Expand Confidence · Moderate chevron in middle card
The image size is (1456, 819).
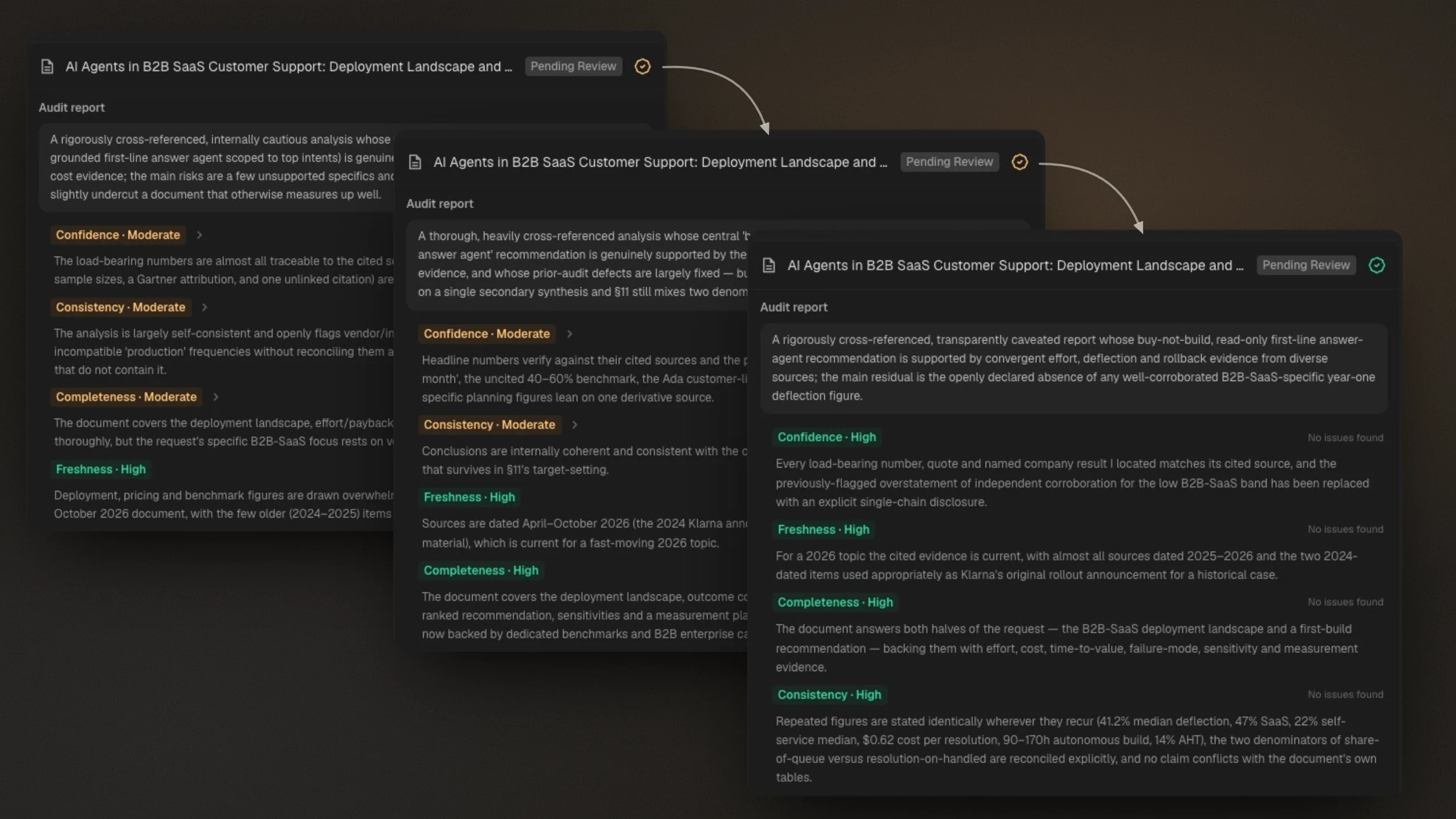click(569, 334)
